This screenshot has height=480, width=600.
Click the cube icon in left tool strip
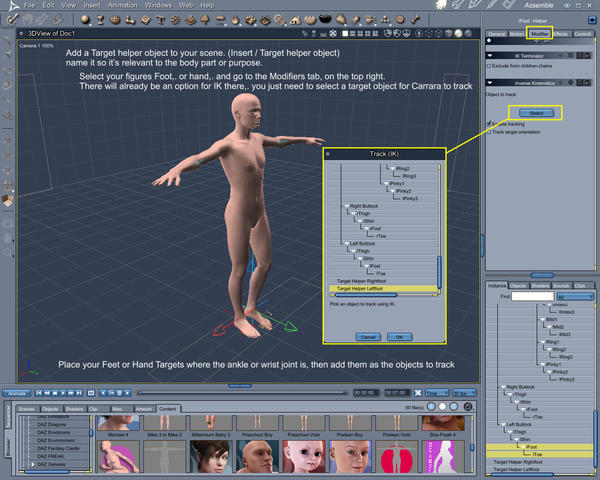pos(7,201)
